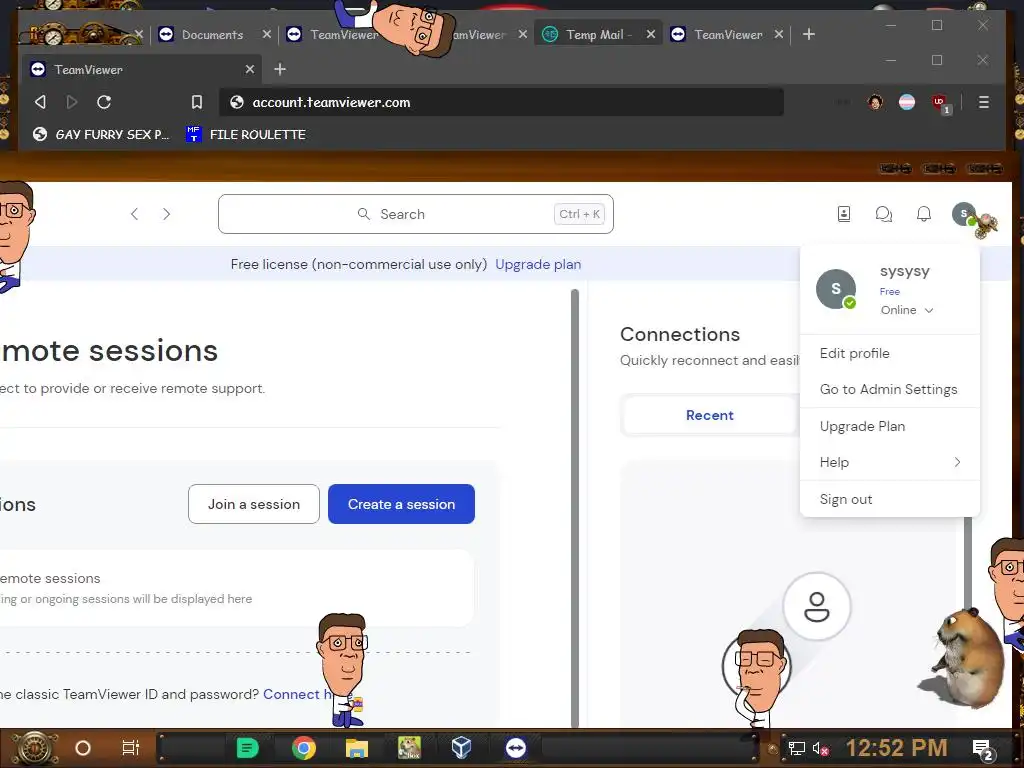The image size is (1024, 768).
Task: Navigate forward with TeamViewer right chevron
Action: click(167, 214)
